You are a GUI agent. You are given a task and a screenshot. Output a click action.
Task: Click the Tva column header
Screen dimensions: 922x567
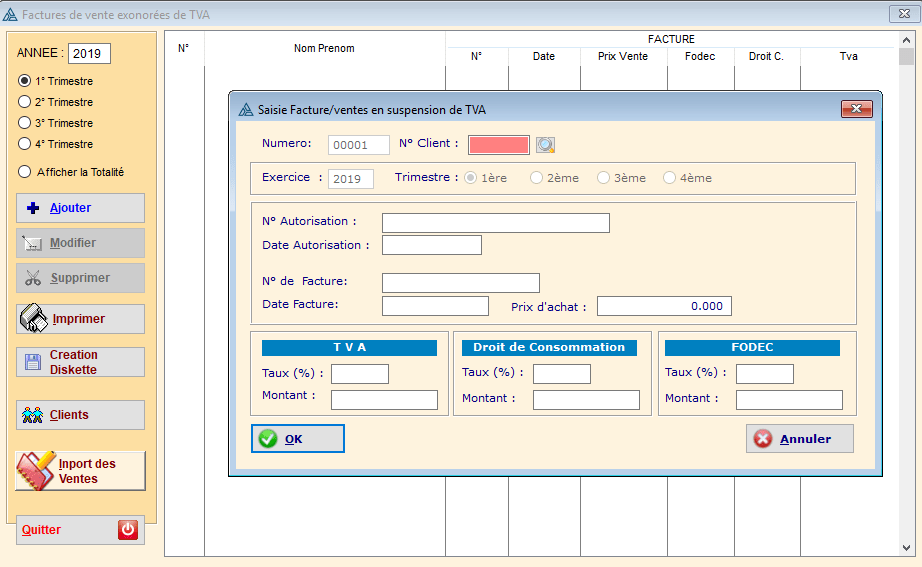click(848, 56)
